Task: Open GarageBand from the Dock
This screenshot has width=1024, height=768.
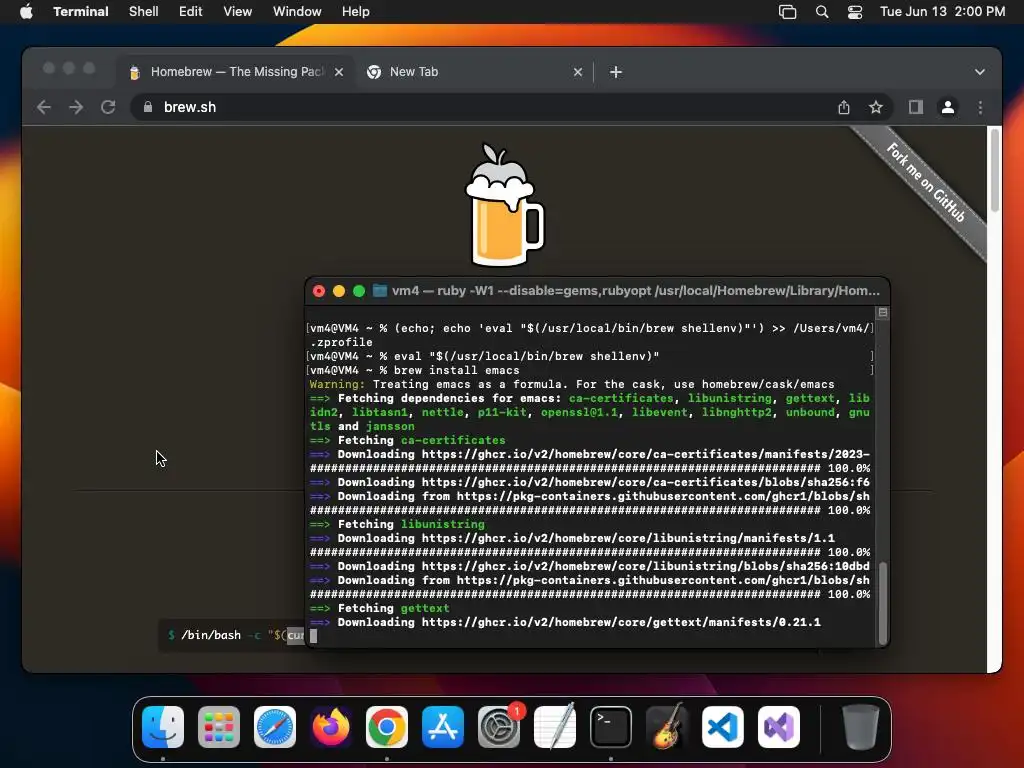Action: [667, 727]
